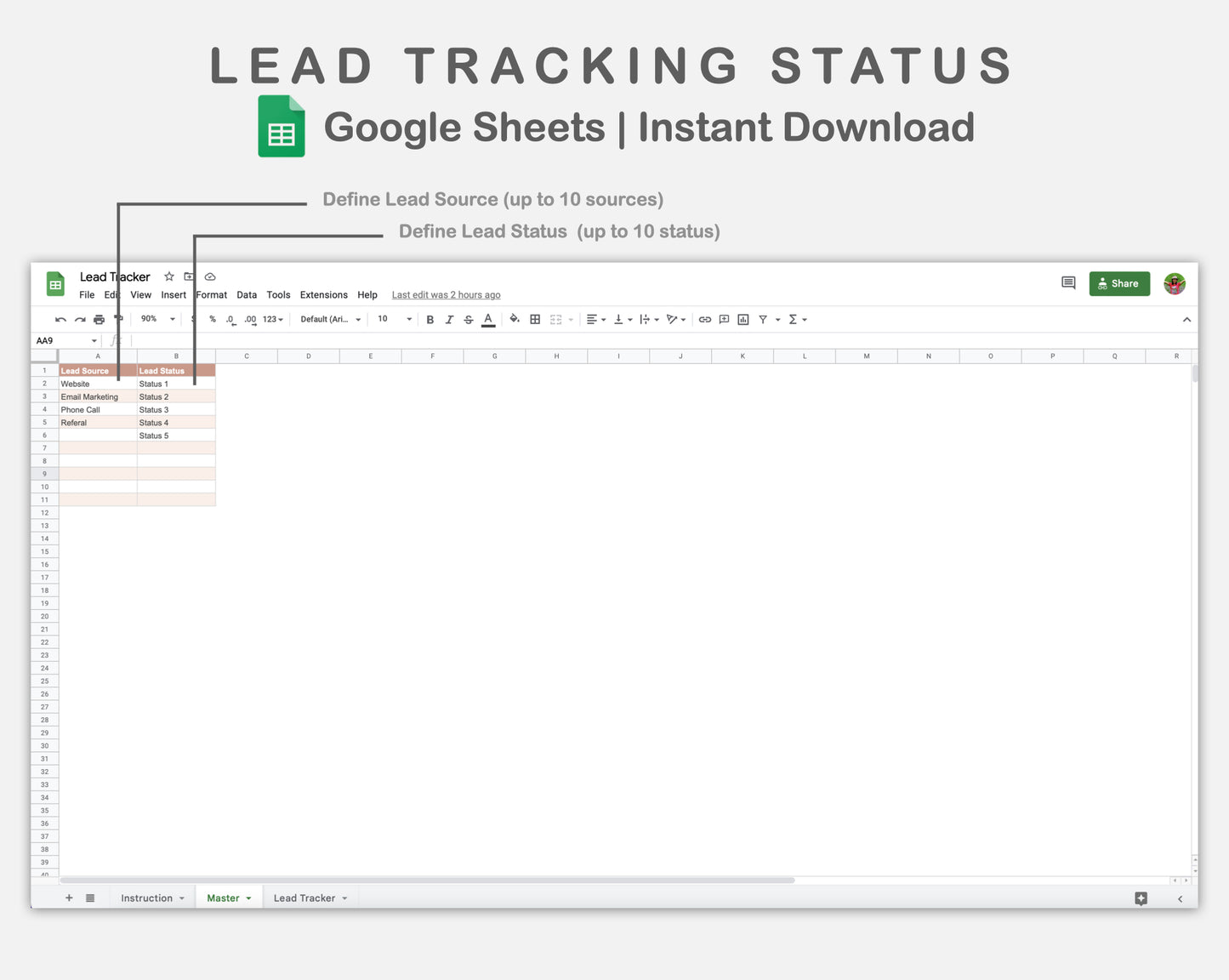Open the zoom level dropdown
1229x980 pixels.
tap(156, 319)
